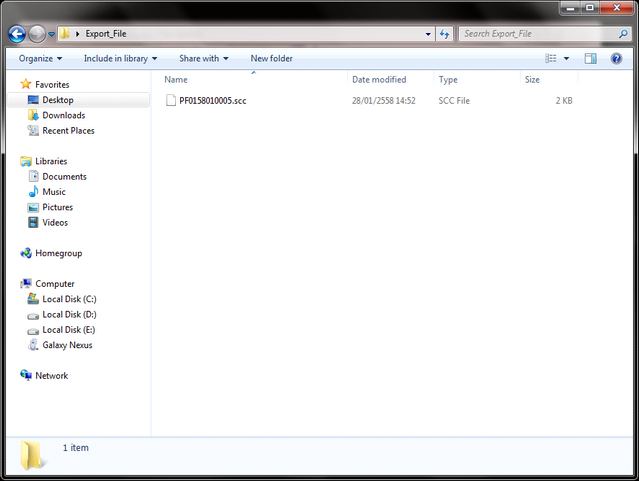This screenshot has width=639, height=481.
Task: Click the Downloads folder icon
Action: click(x=33, y=115)
